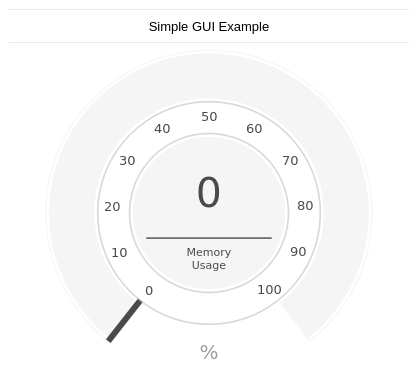The width and height of the screenshot is (418, 386).
Task: Select the 20 mark on gauge
Action: 112,207
